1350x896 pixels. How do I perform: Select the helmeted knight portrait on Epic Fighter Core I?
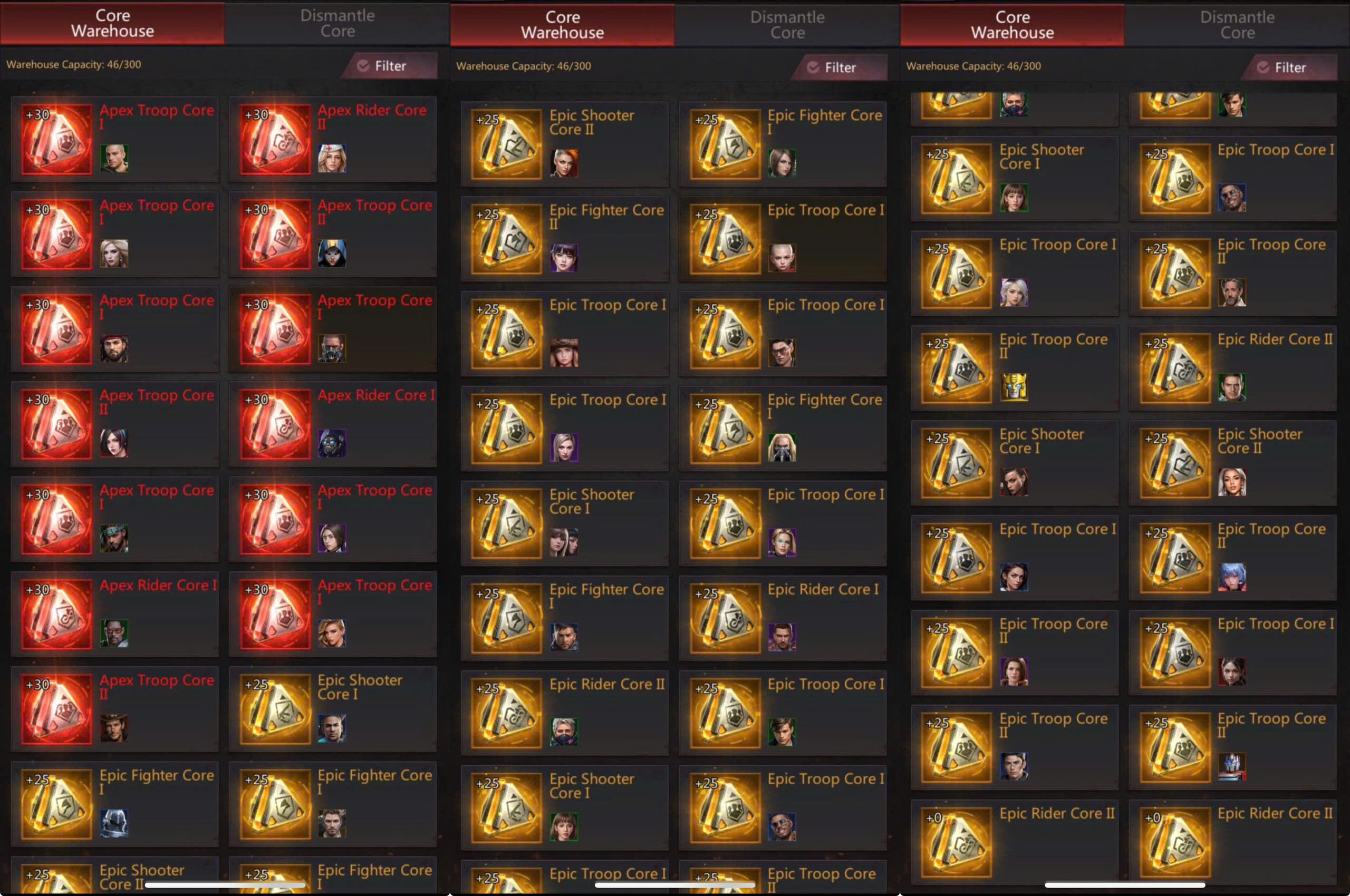point(114,823)
